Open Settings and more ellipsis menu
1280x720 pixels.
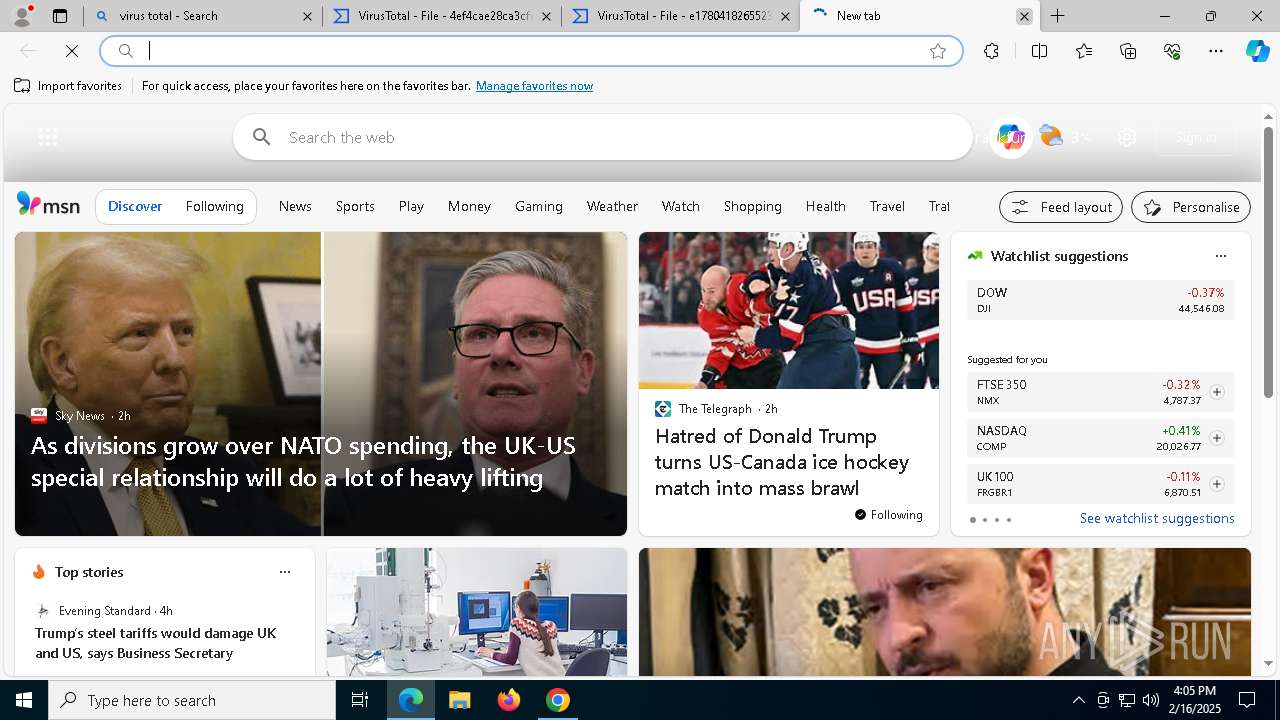tap(1216, 51)
